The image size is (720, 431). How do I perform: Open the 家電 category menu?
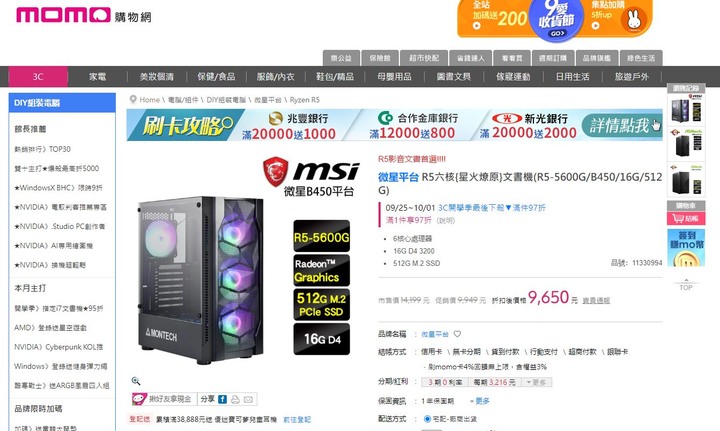point(97,77)
